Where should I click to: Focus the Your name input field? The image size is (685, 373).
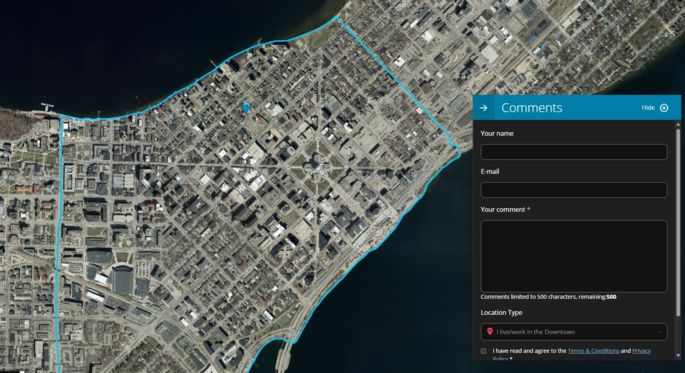574,152
